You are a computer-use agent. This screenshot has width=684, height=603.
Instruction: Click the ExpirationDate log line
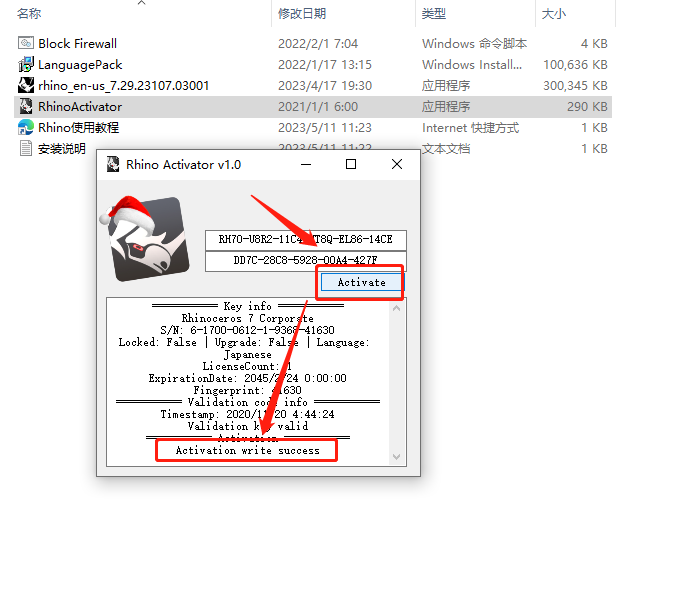click(x=247, y=378)
